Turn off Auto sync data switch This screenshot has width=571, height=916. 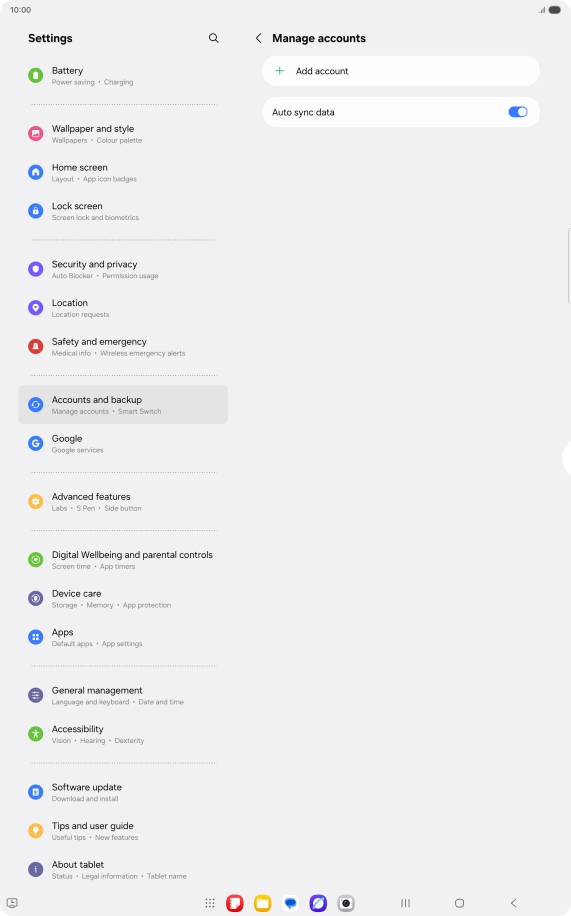(518, 112)
